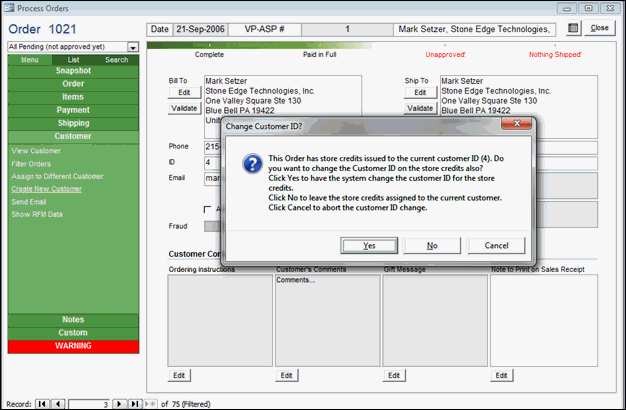Expand the Payment section in sidebar
This screenshot has width=626, height=410.
[x=73, y=110]
